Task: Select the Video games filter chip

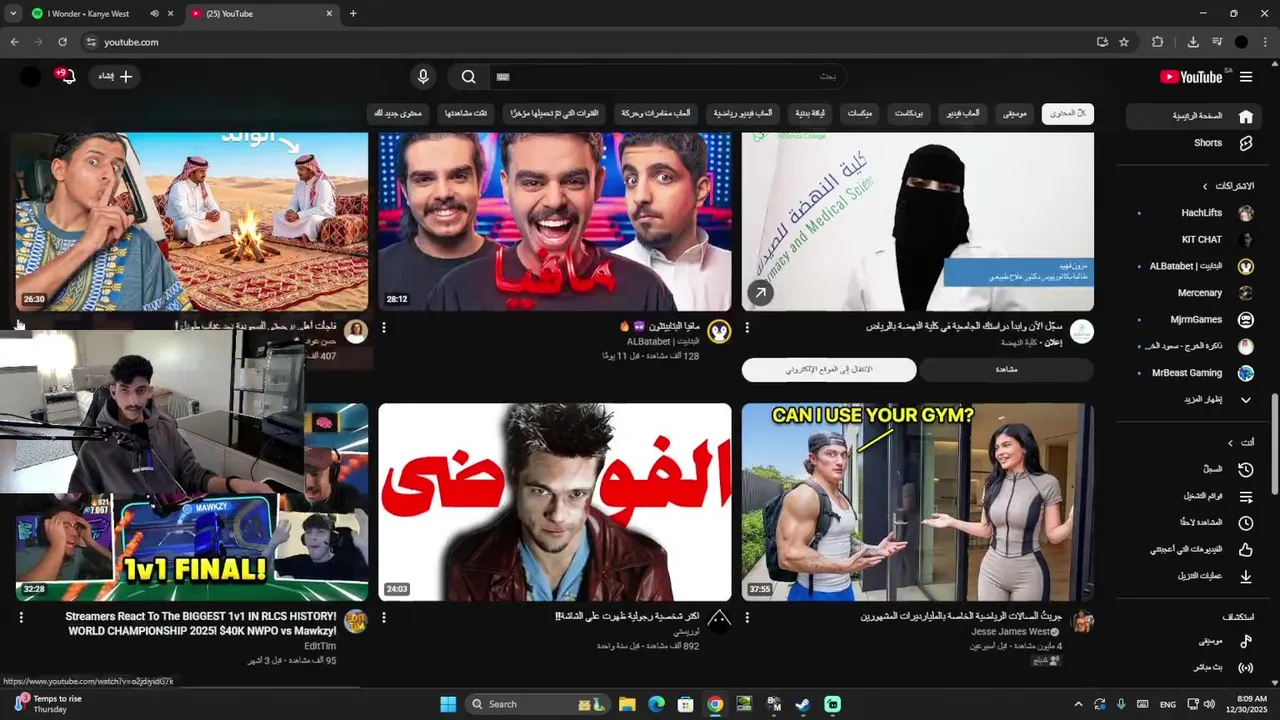Action: point(962,114)
